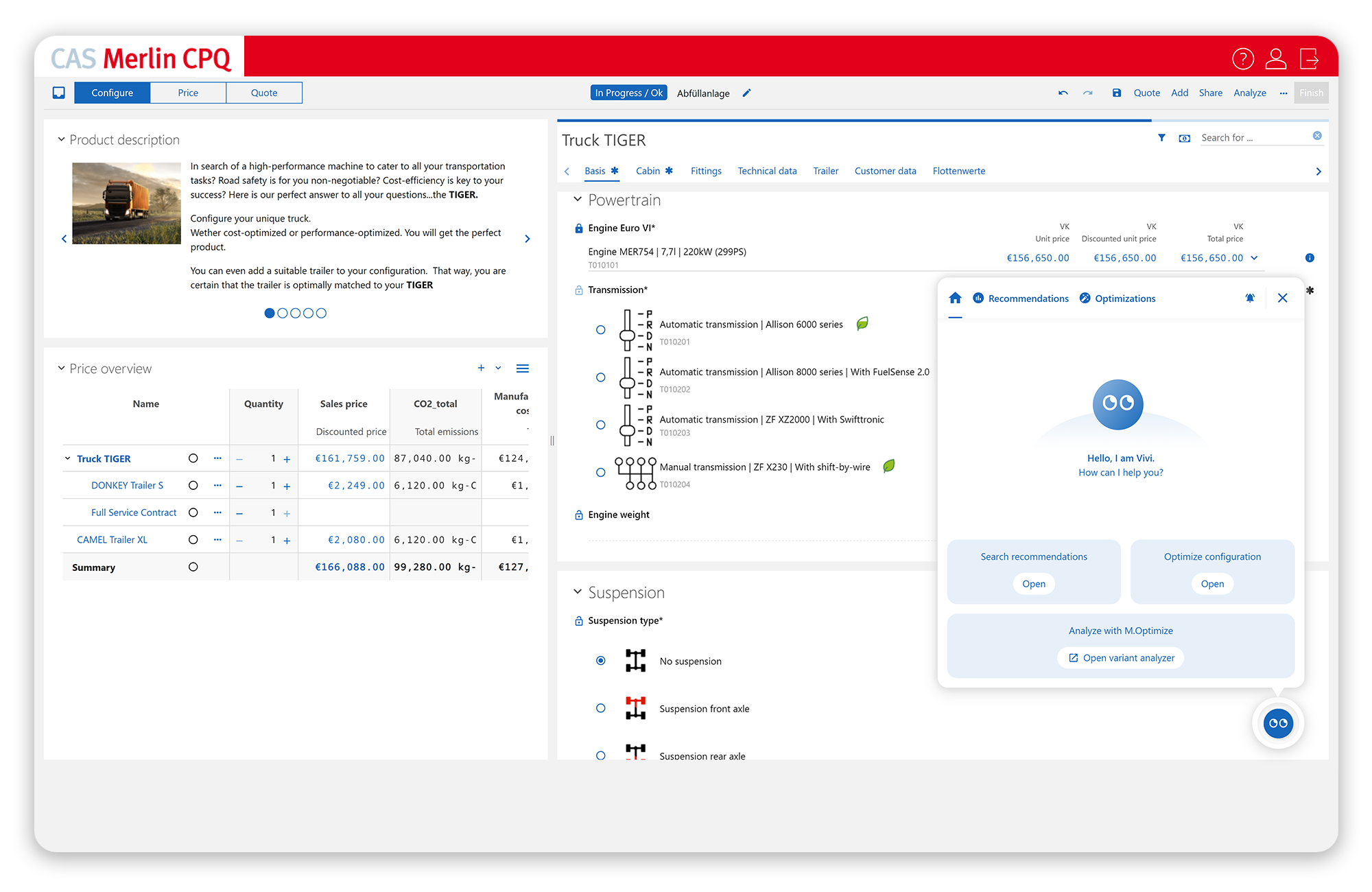This screenshot has width=1372, height=892.
Task: Click the pencil edit icon beside Abfüllanlage
Action: (746, 93)
